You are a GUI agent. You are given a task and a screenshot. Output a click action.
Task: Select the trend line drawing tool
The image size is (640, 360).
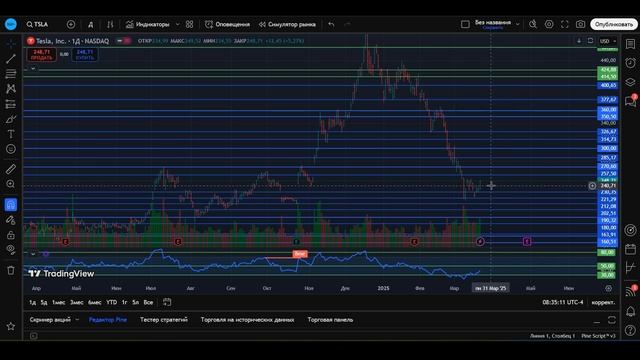11,58
